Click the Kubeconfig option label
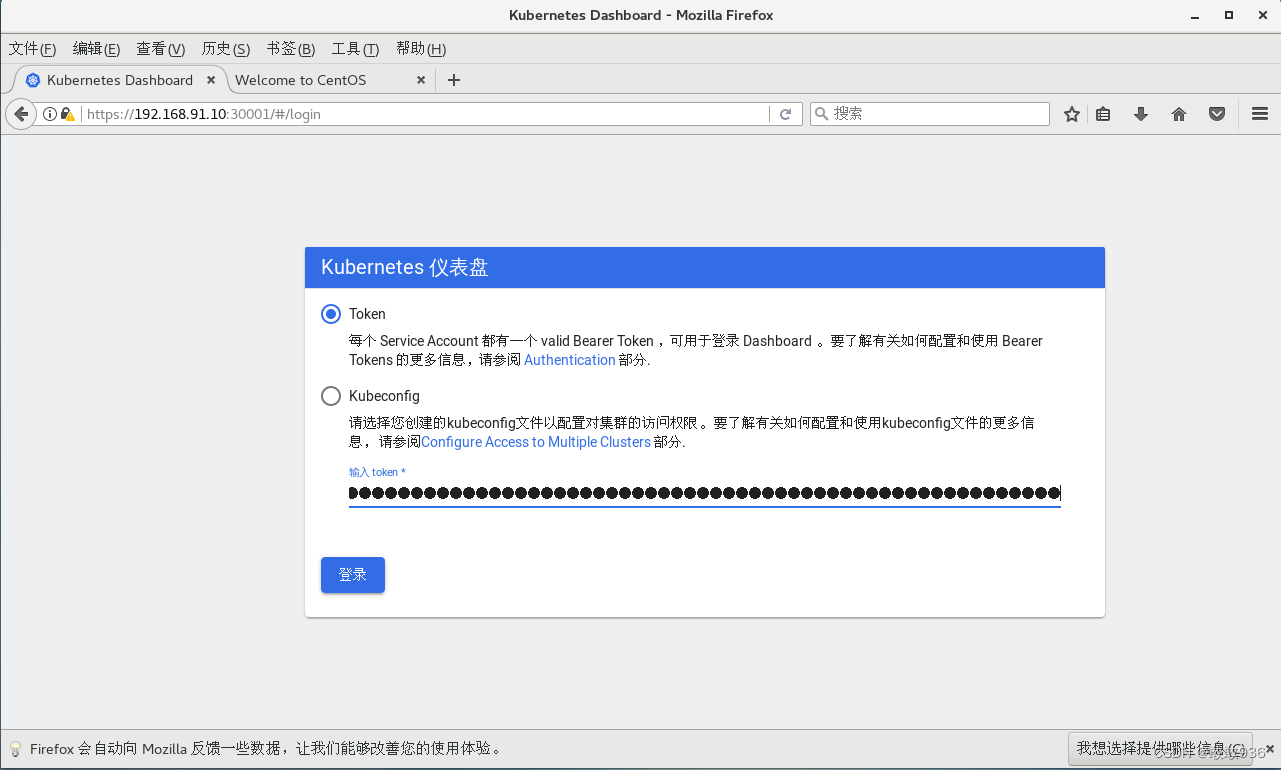 pos(384,396)
